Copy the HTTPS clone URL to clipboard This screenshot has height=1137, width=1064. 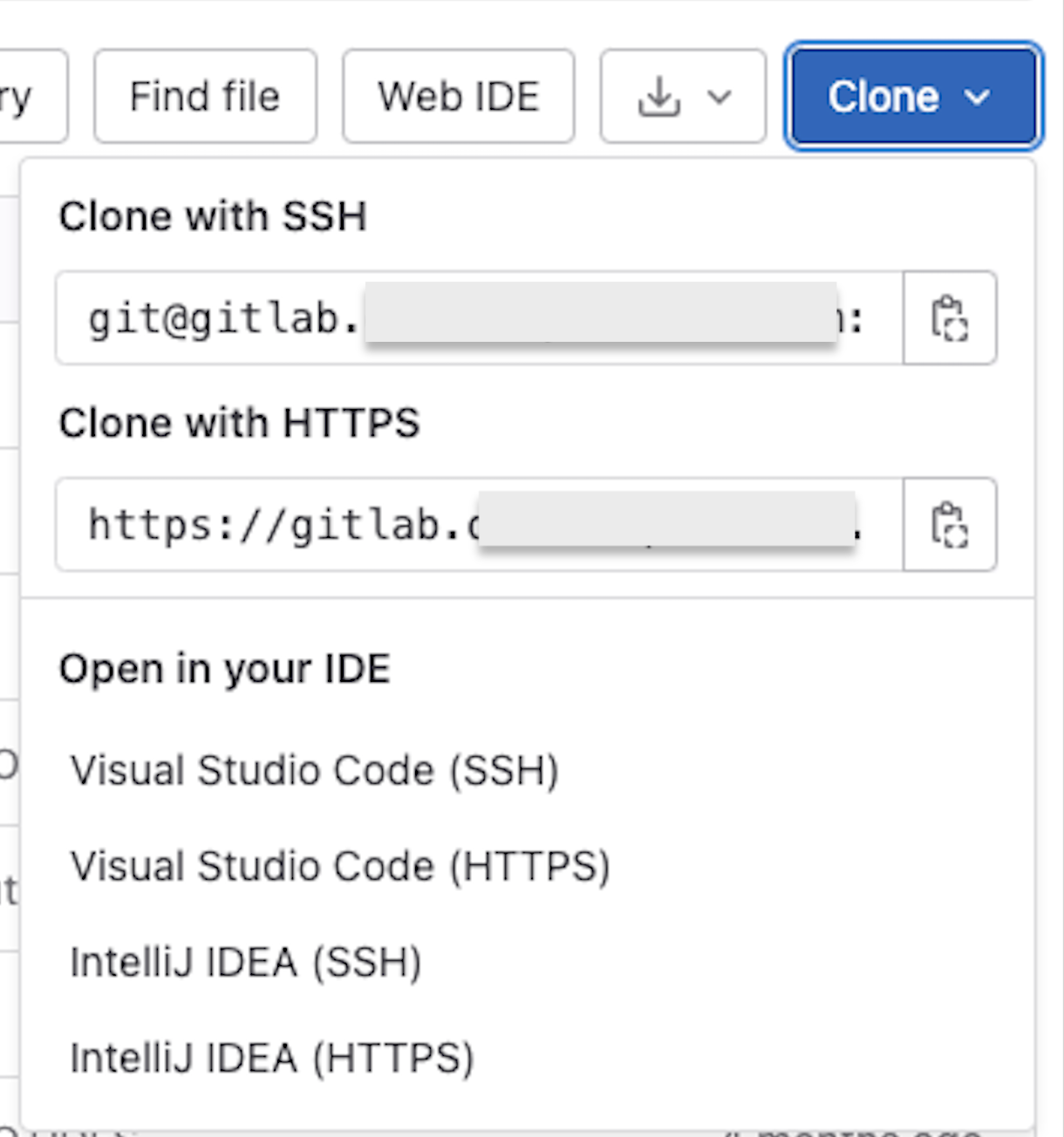[950, 525]
